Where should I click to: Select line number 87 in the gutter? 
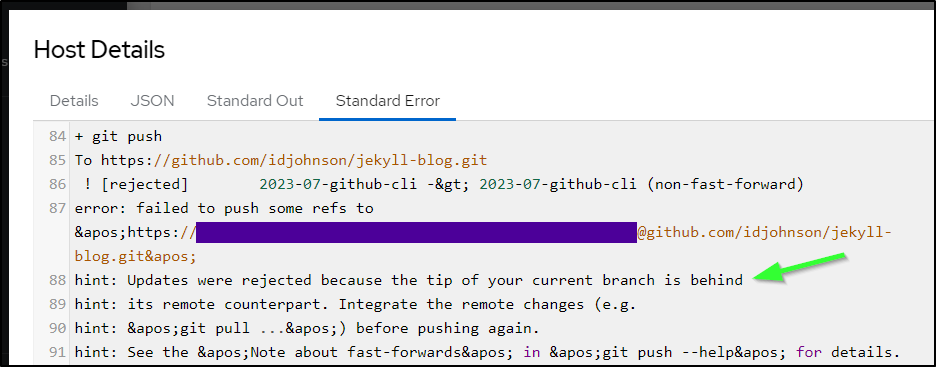pos(57,208)
